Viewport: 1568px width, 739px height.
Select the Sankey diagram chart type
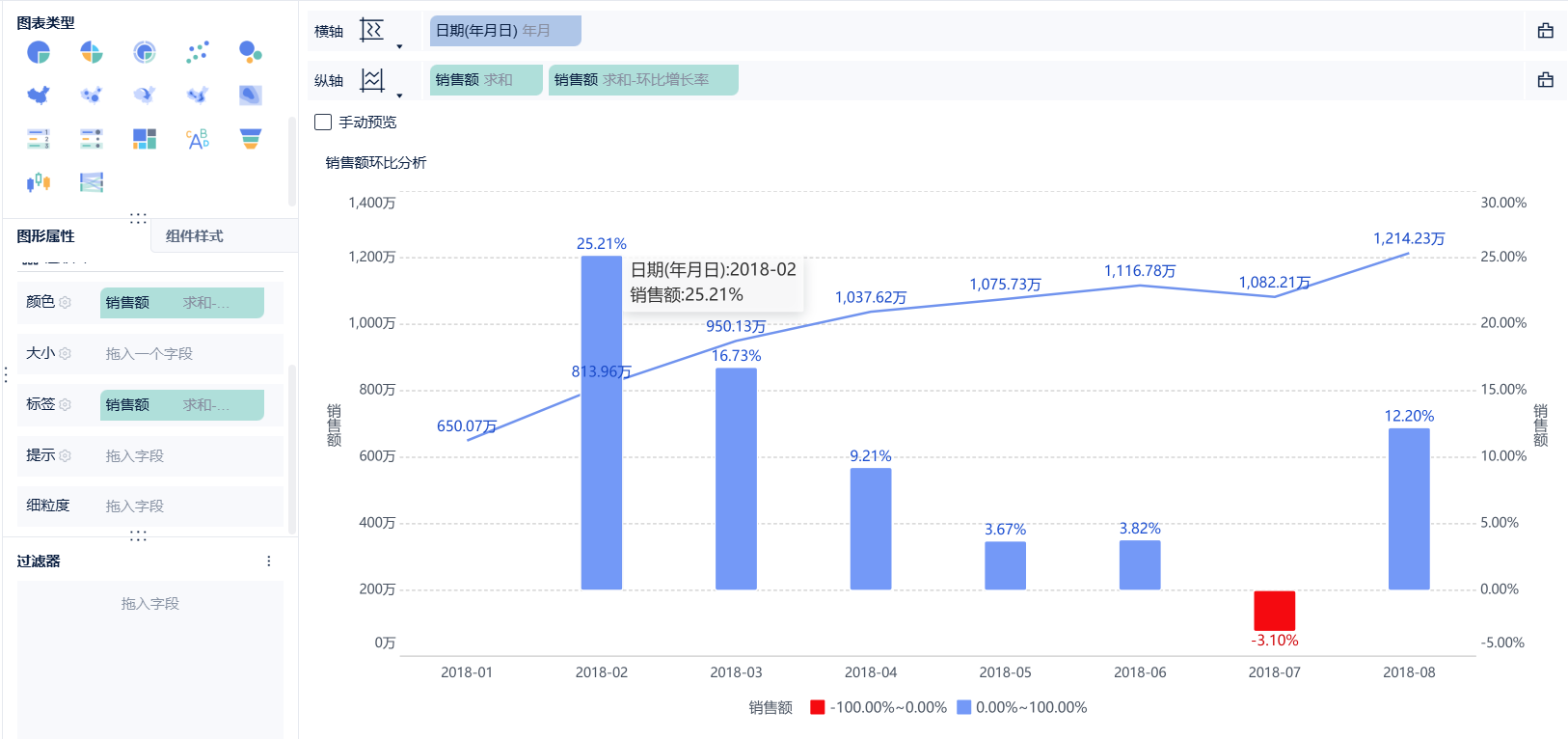[x=92, y=182]
